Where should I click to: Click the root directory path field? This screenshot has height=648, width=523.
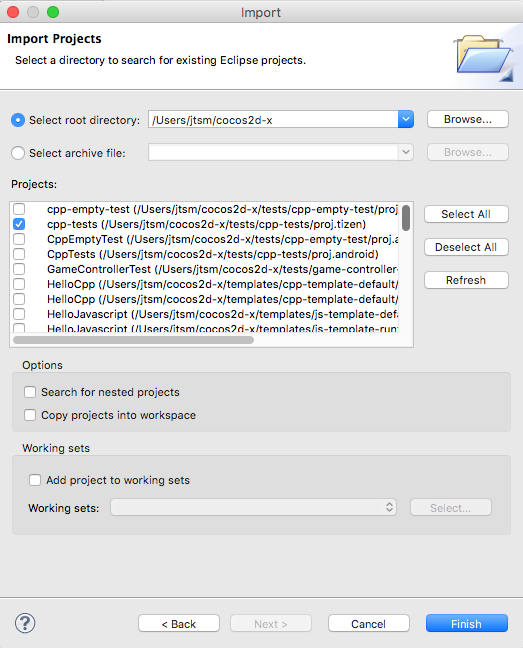pyautogui.click(x=273, y=120)
